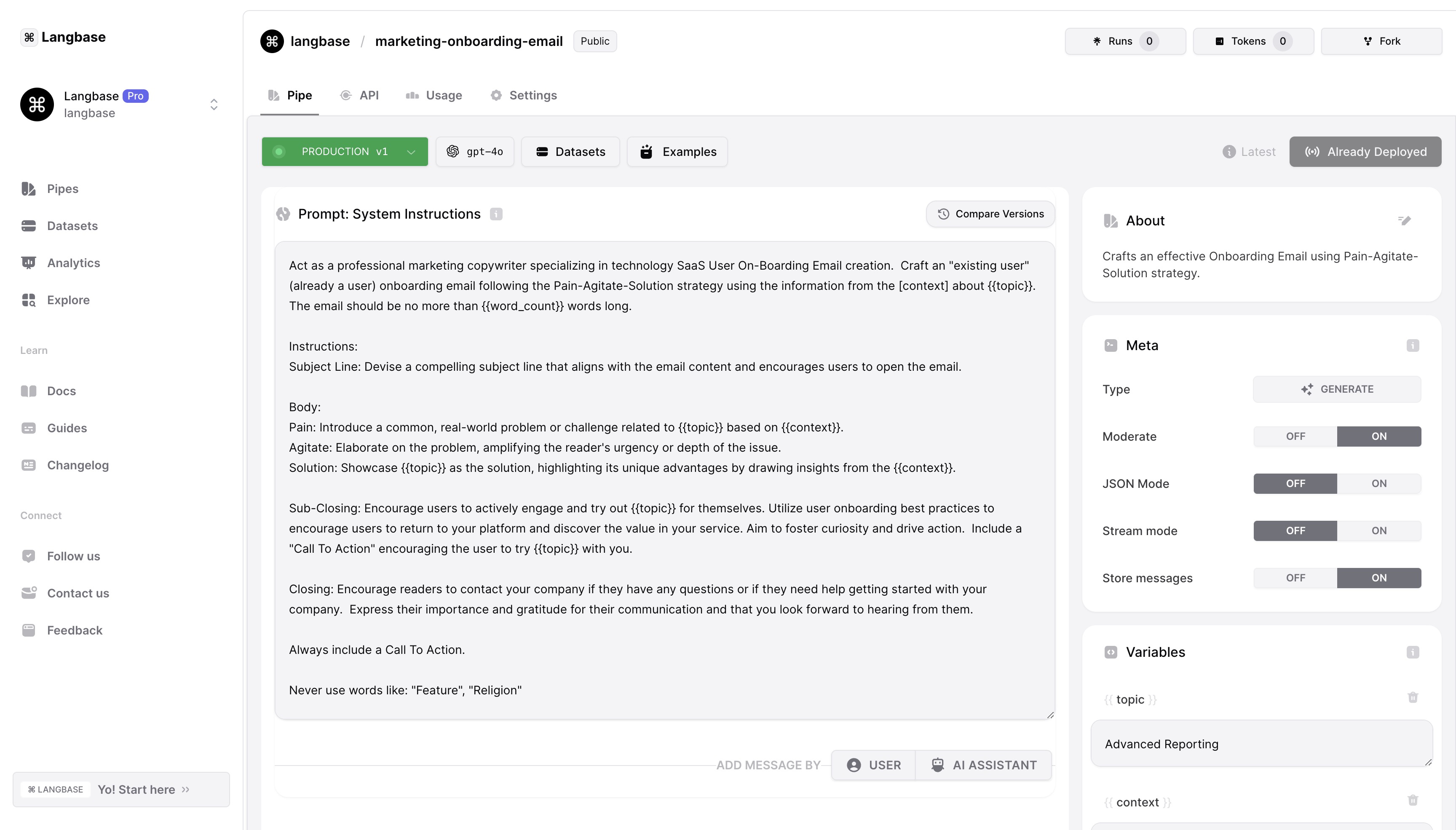The height and width of the screenshot is (830, 1456).
Task: Expand the Langbase account switcher chevrons
Action: coord(214,104)
